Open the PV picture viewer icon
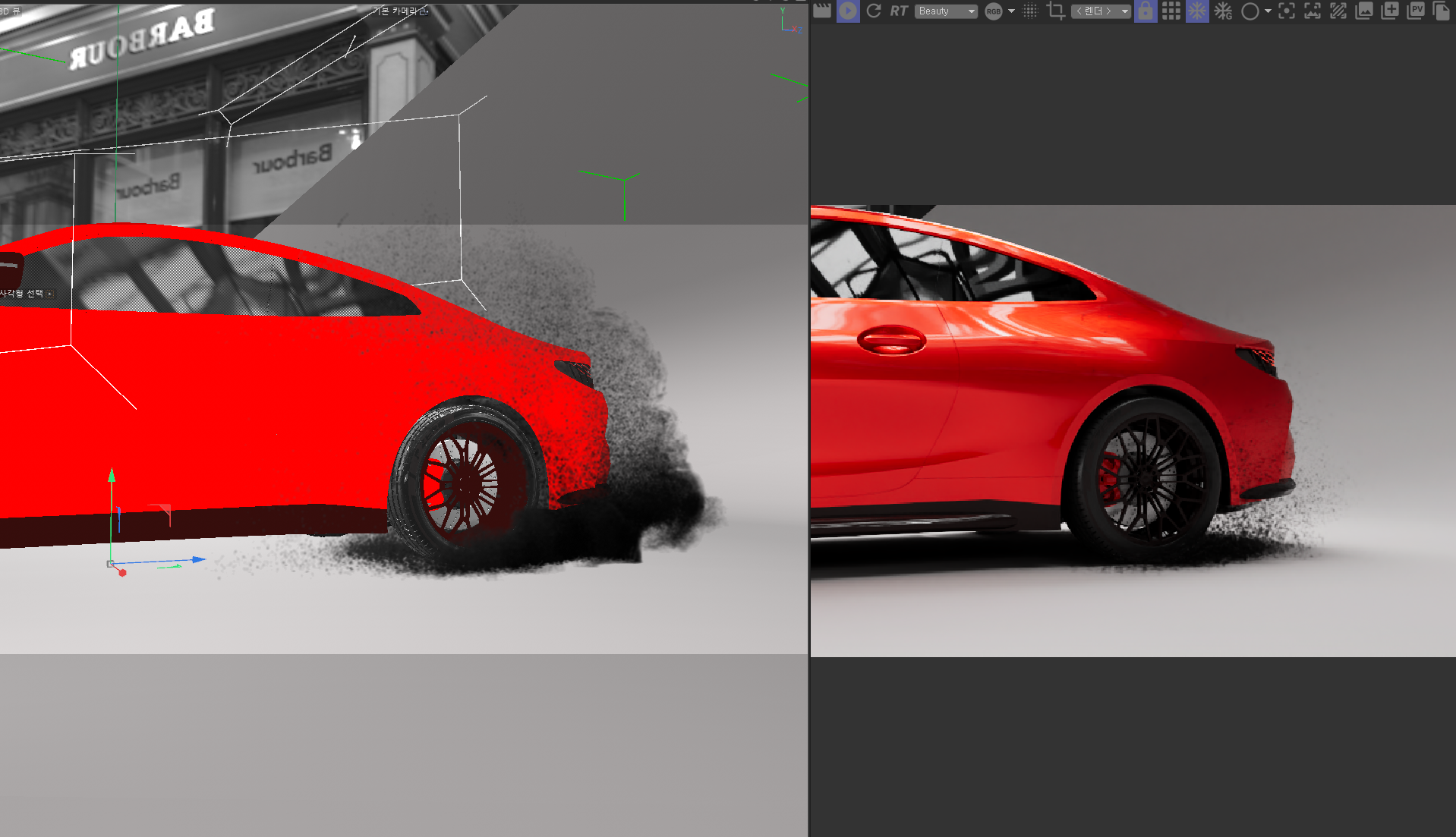This screenshot has width=1456, height=837. point(1416,11)
